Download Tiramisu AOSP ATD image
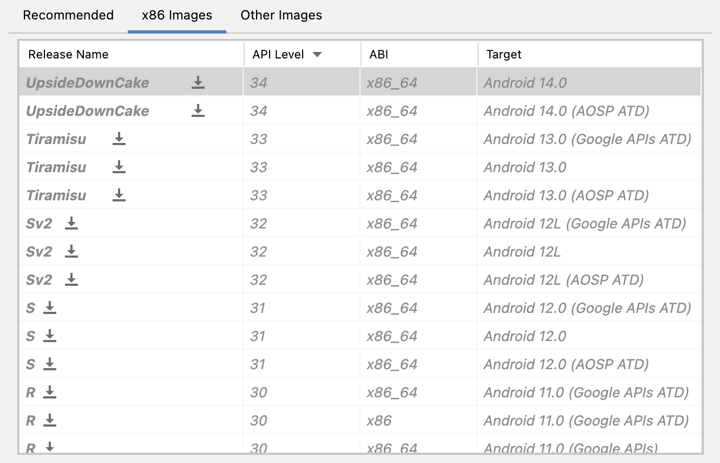The image size is (720, 463). (119, 195)
